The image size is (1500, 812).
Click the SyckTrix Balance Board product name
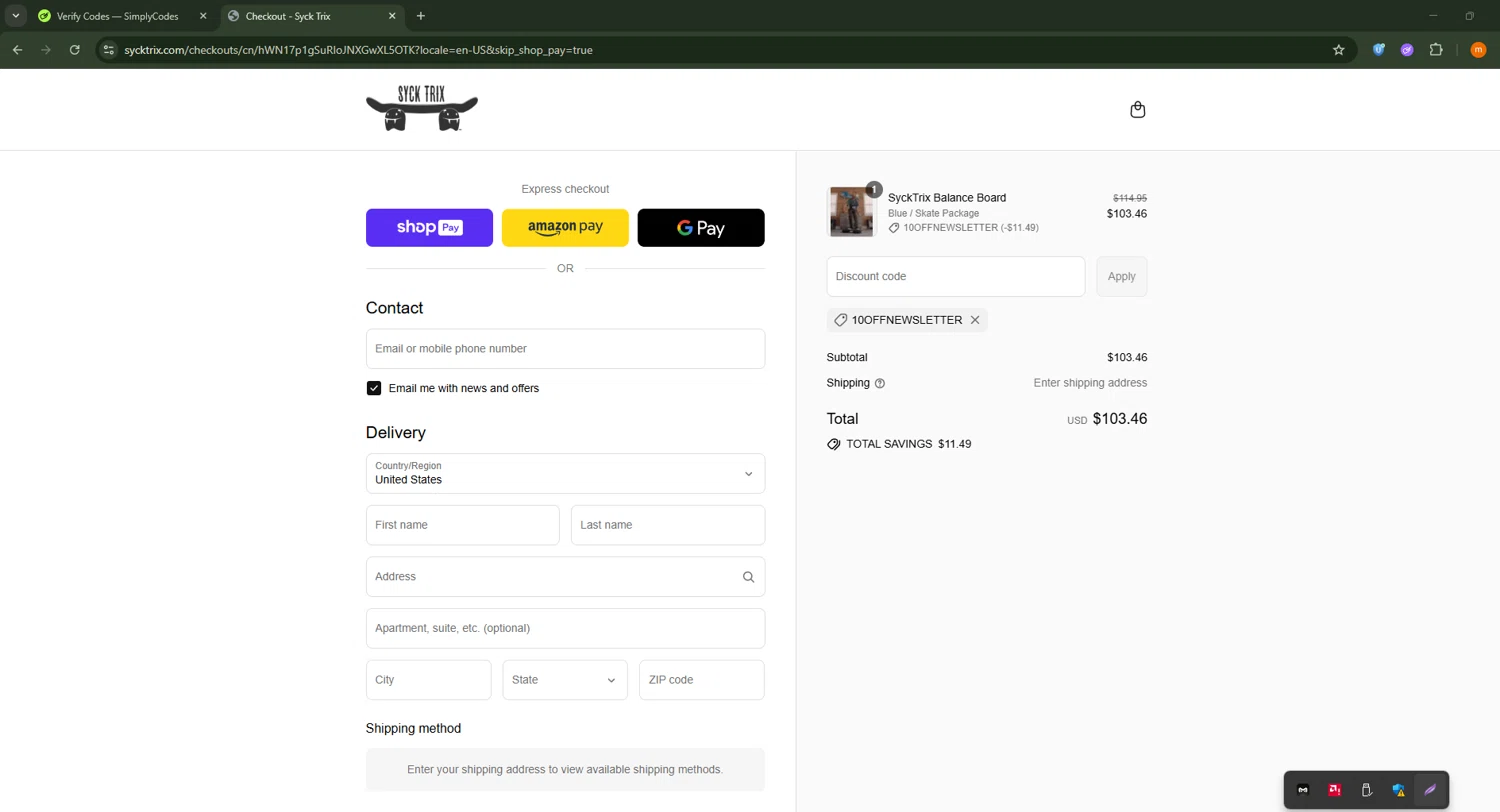[947, 198]
